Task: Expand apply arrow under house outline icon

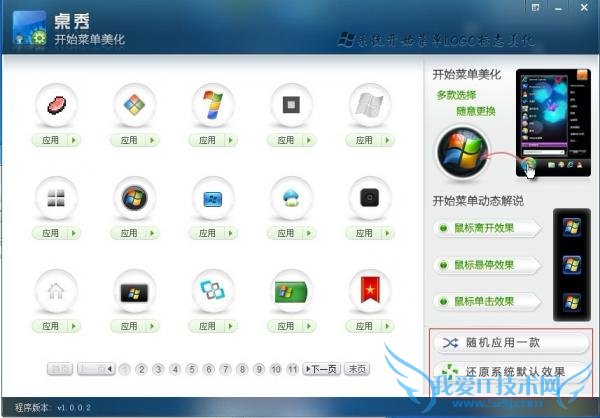Action: point(74,326)
